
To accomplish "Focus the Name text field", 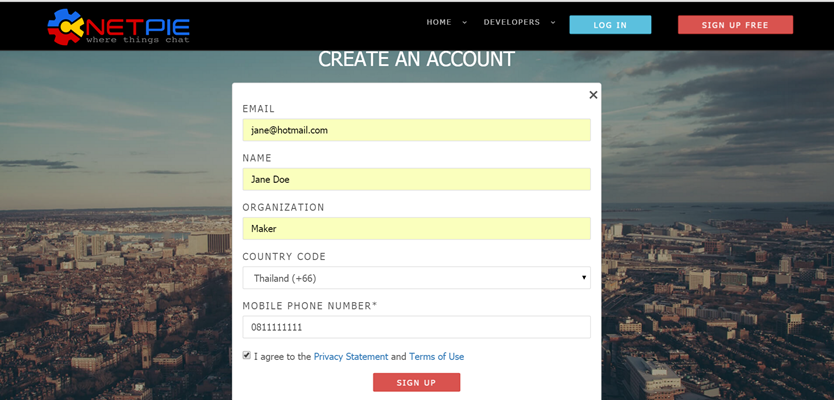I will point(416,179).
